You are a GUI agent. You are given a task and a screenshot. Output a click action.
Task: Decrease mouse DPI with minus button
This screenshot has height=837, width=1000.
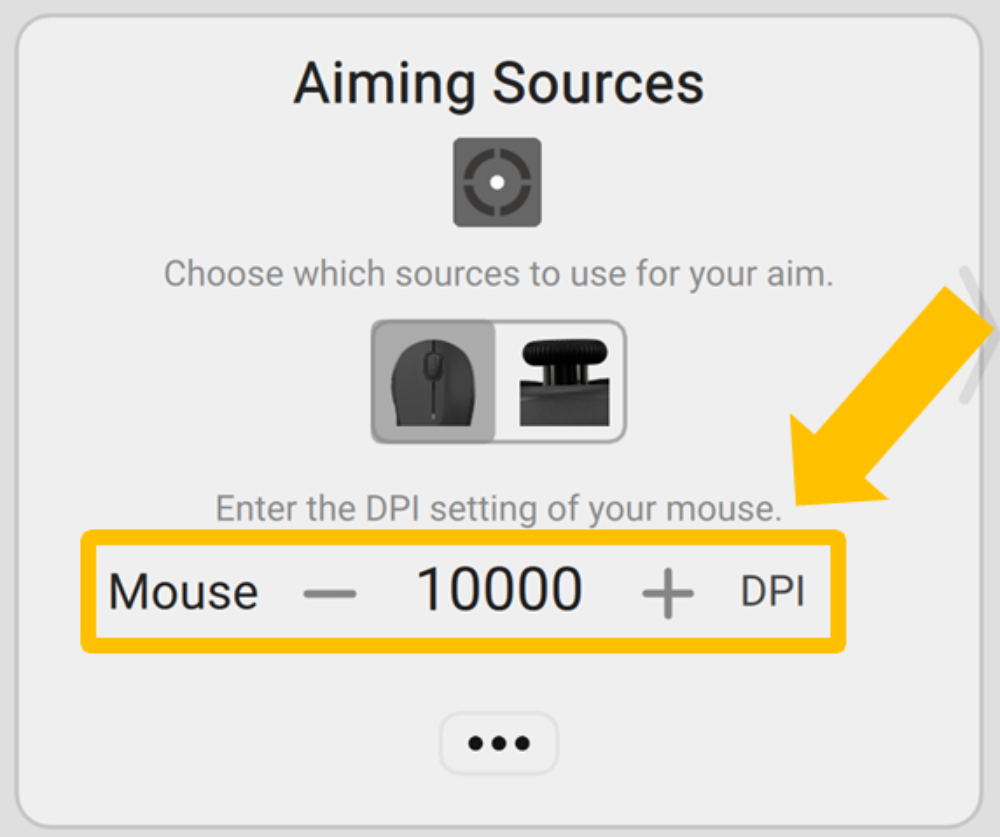pos(330,593)
